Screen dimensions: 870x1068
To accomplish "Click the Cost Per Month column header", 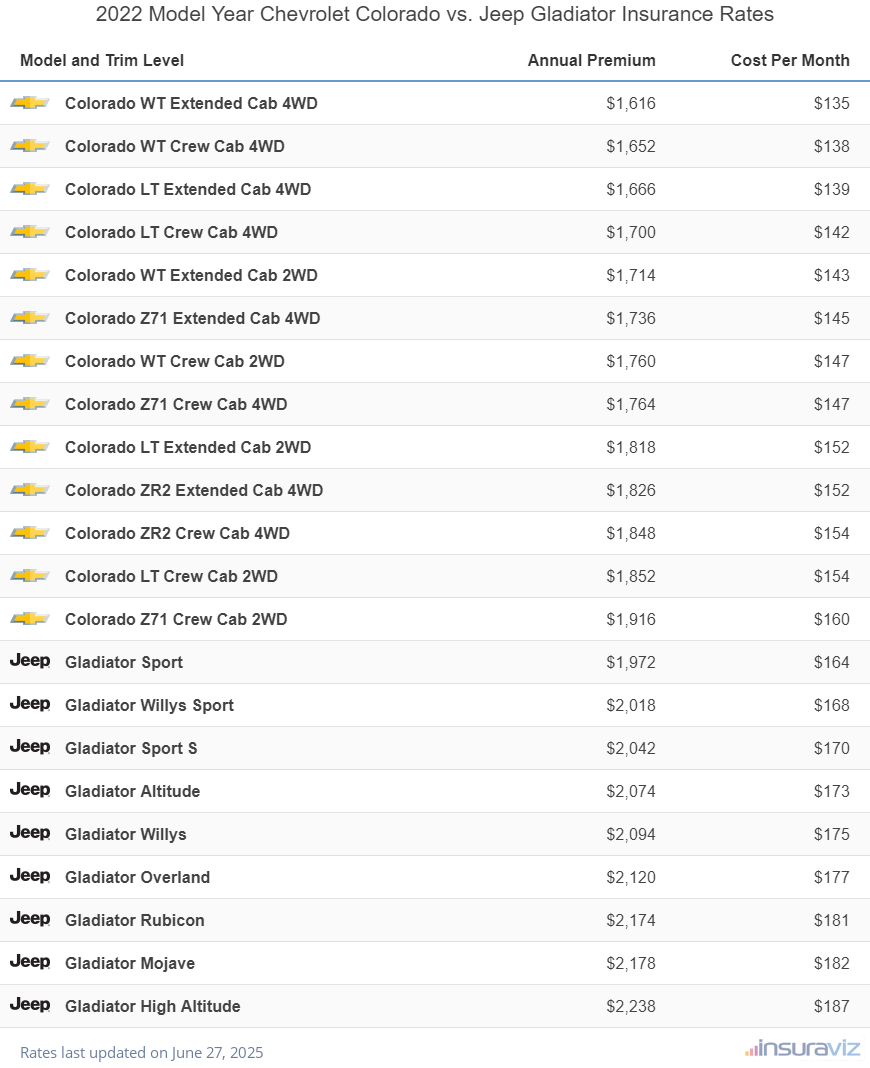I will (x=790, y=61).
